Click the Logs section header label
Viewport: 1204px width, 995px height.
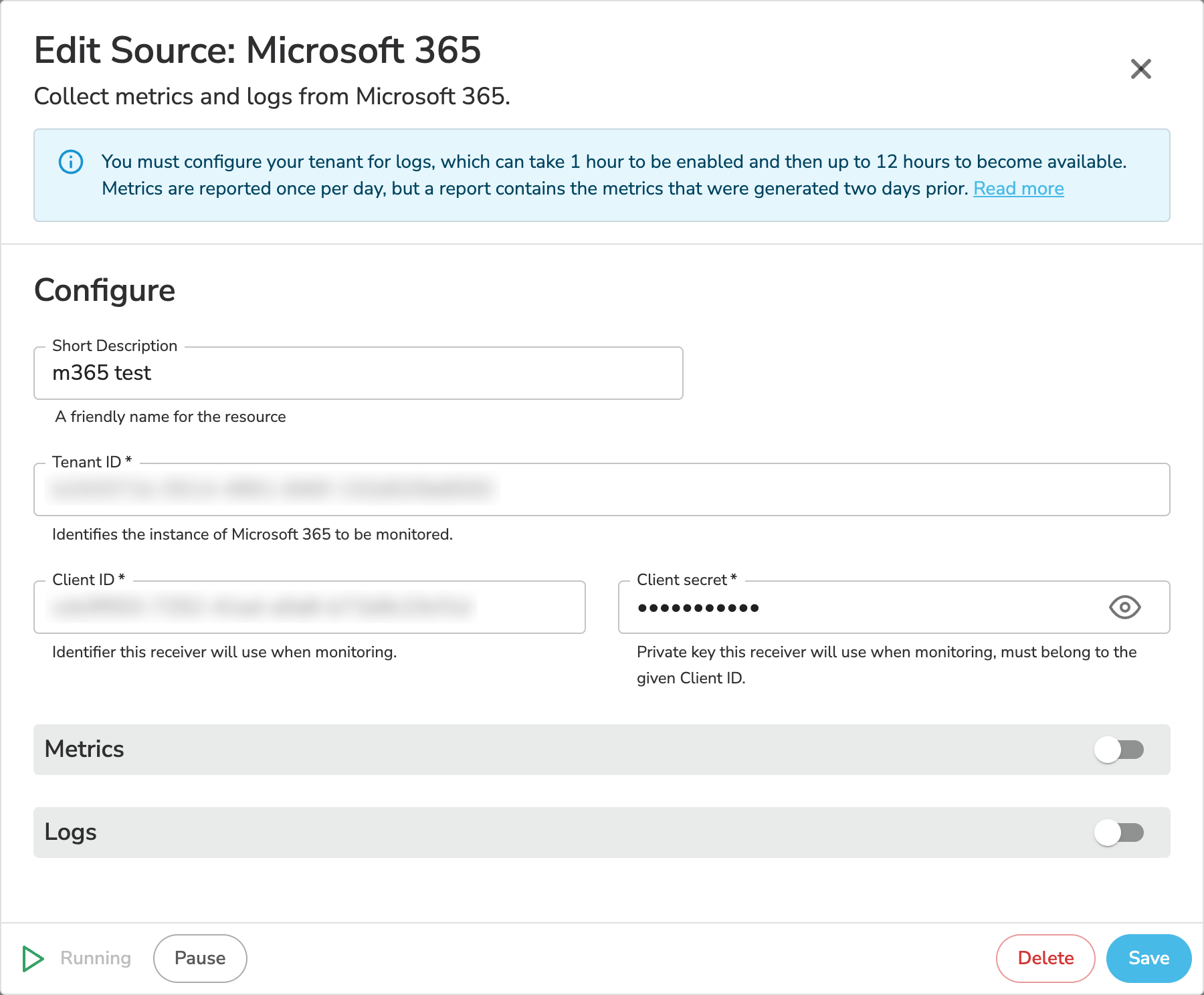[70, 832]
